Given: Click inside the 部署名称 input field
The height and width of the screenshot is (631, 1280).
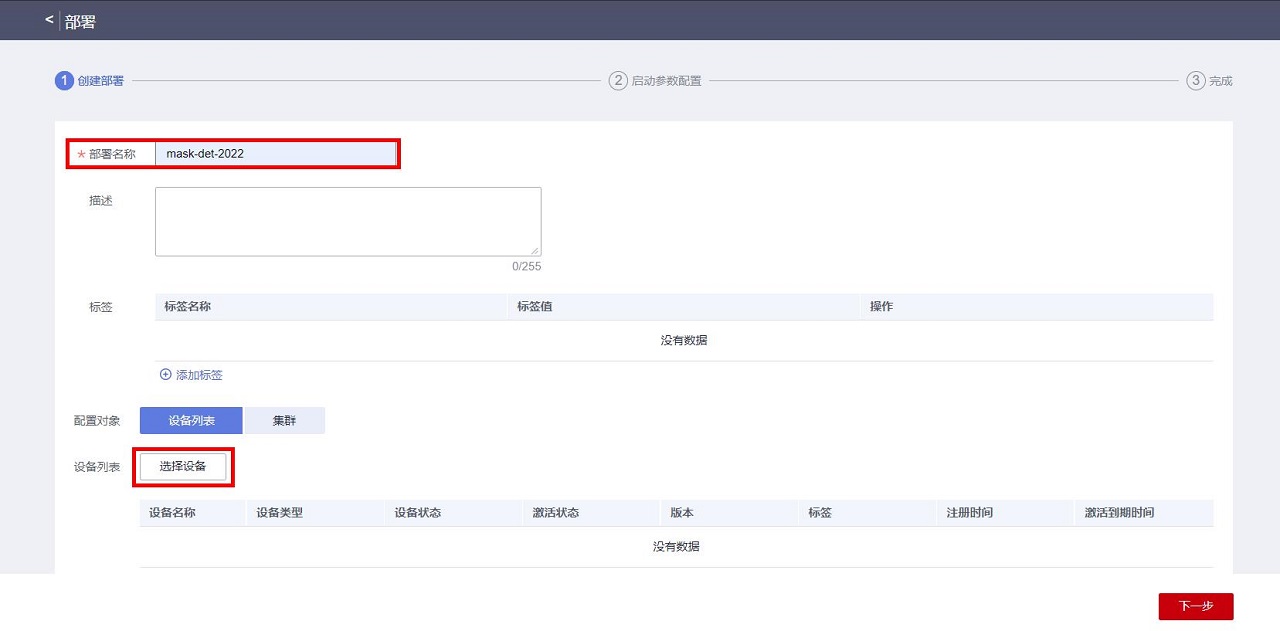Looking at the screenshot, I should (275, 154).
